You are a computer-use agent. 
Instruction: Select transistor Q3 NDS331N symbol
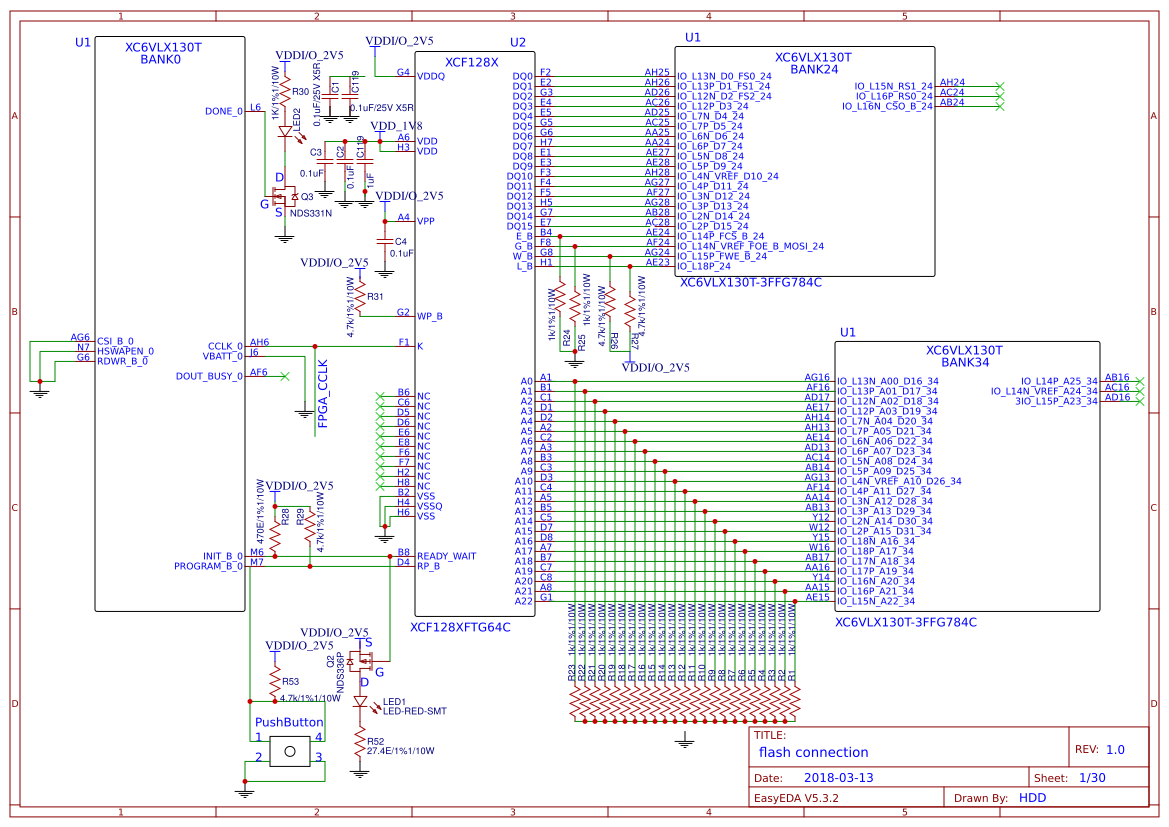point(285,197)
